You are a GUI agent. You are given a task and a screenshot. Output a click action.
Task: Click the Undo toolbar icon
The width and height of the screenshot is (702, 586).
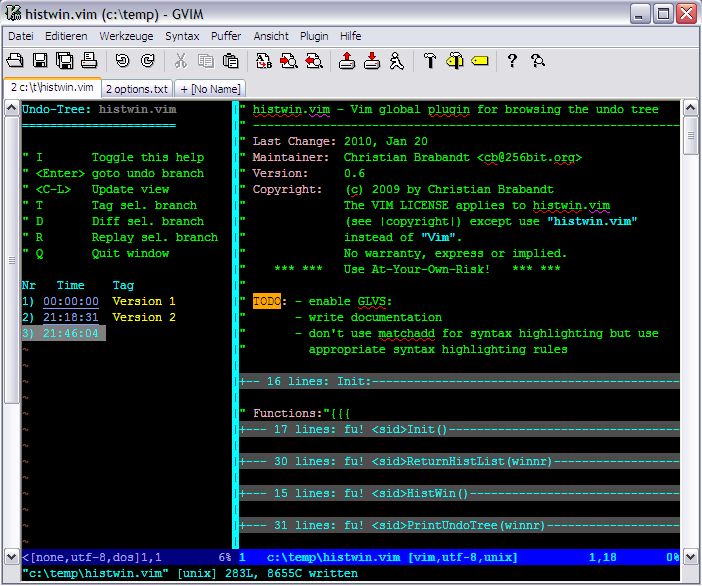[x=122, y=61]
